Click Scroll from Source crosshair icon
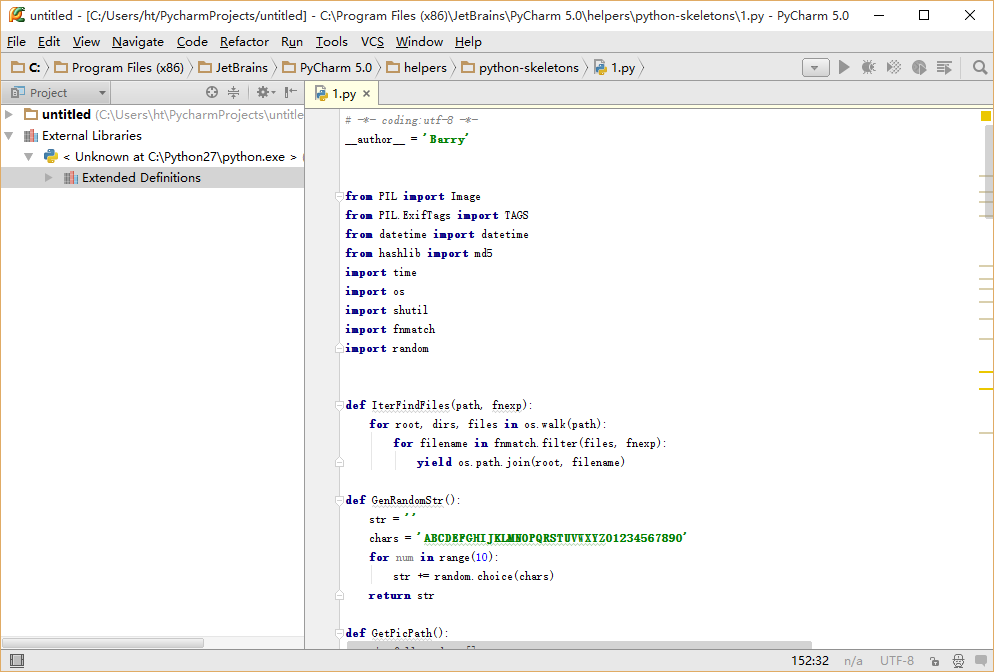Image resolution: width=994 pixels, height=672 pixels. [x=212, y=92]
